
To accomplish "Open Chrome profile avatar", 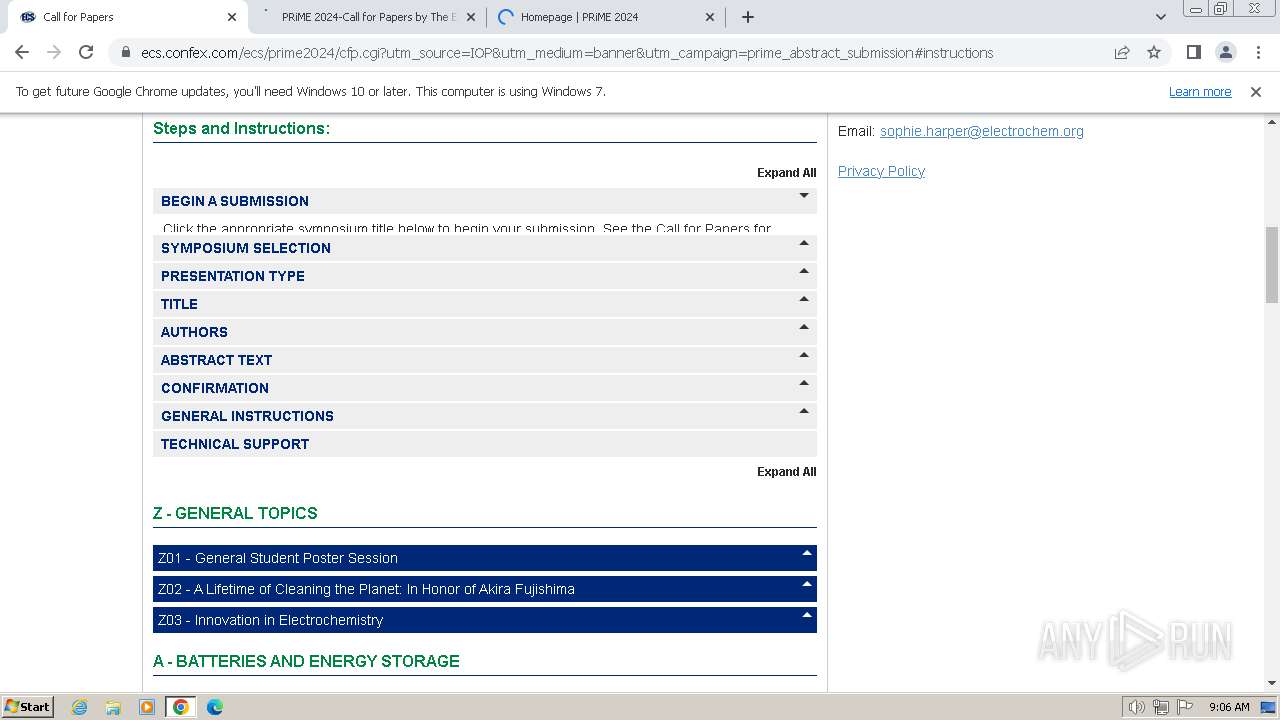I will (x=1225, y=52).
